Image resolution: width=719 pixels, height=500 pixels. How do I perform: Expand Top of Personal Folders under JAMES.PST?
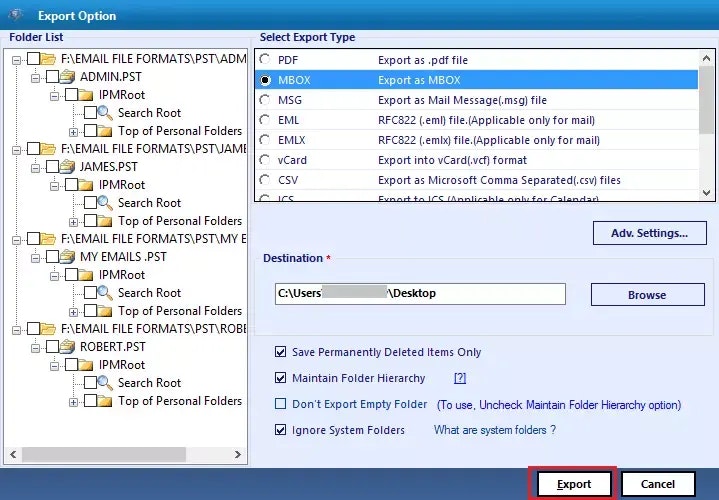73,222
